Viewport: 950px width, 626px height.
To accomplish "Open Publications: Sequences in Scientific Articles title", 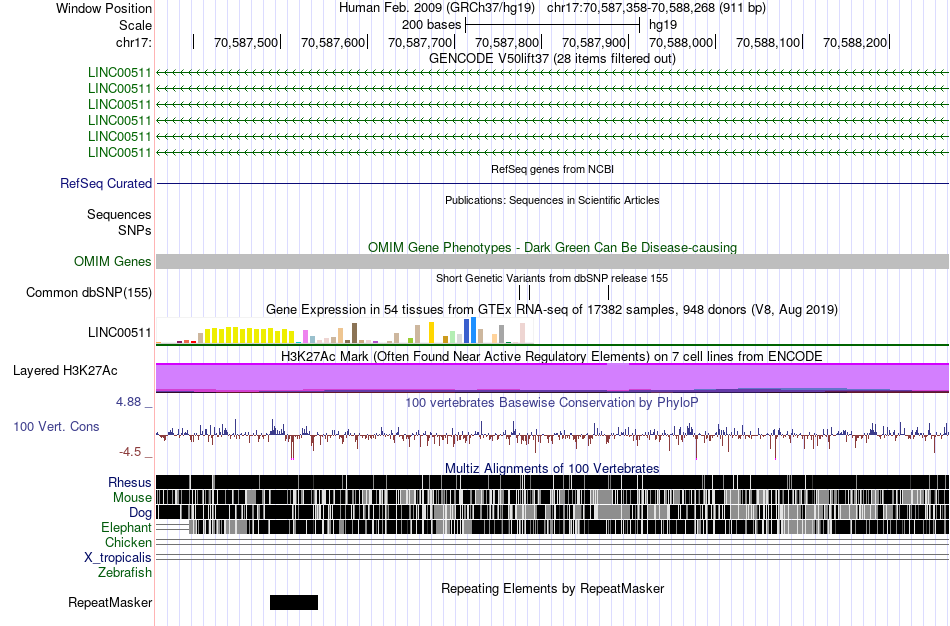I will pyautogui.click(x=552, y=200).
